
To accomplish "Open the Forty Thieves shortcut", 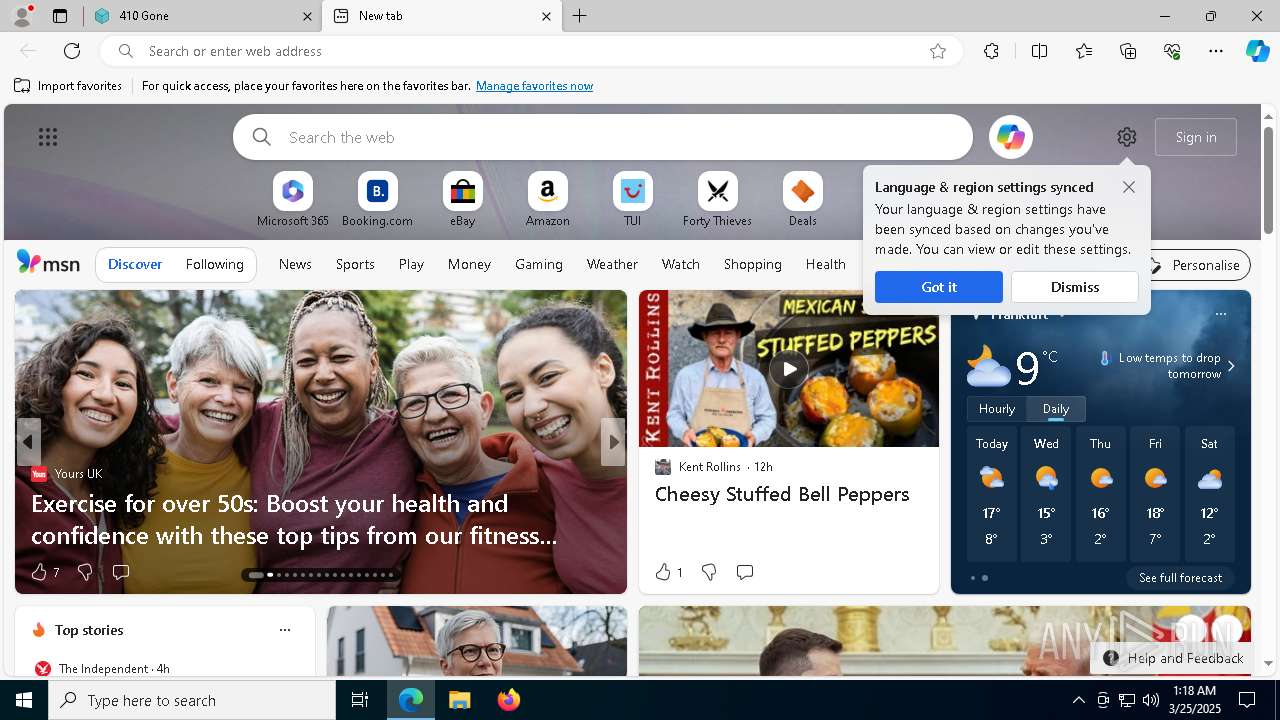I will (x=717, y=200).
